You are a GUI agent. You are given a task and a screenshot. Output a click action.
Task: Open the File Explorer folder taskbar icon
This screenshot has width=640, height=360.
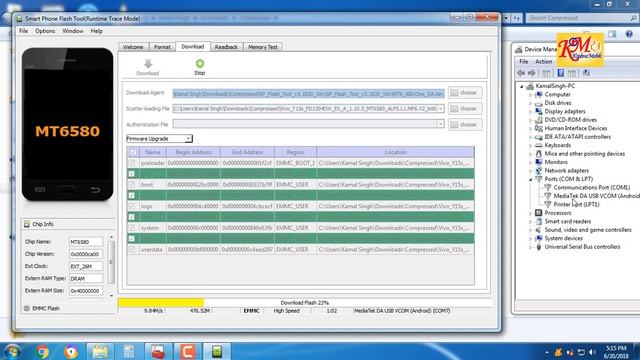click(100, 351)
